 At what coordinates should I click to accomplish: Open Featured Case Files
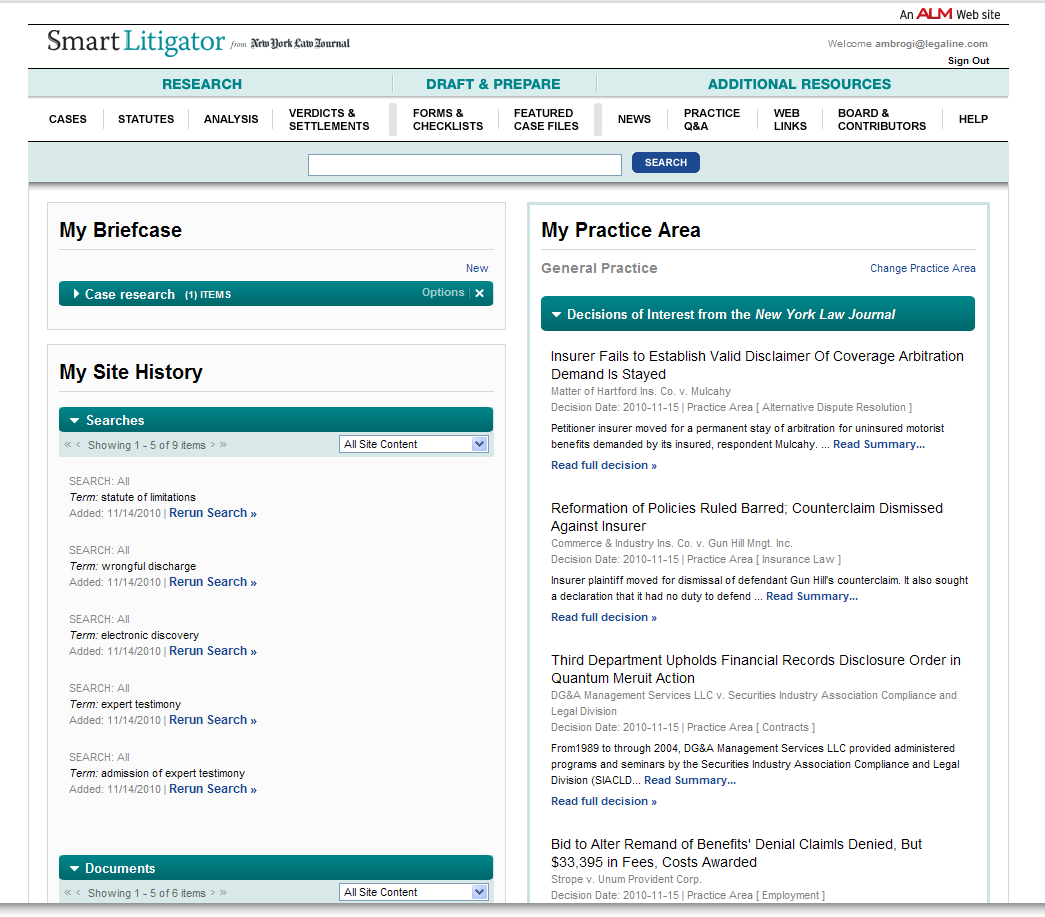coord(546,119)
